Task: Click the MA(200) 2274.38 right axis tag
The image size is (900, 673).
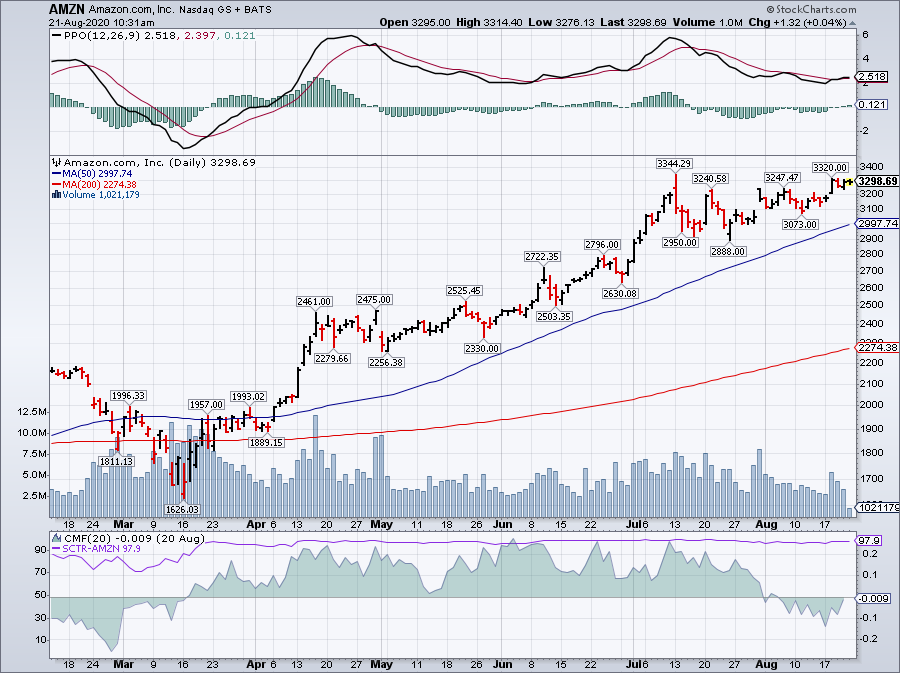Action: tap(876, 347)
